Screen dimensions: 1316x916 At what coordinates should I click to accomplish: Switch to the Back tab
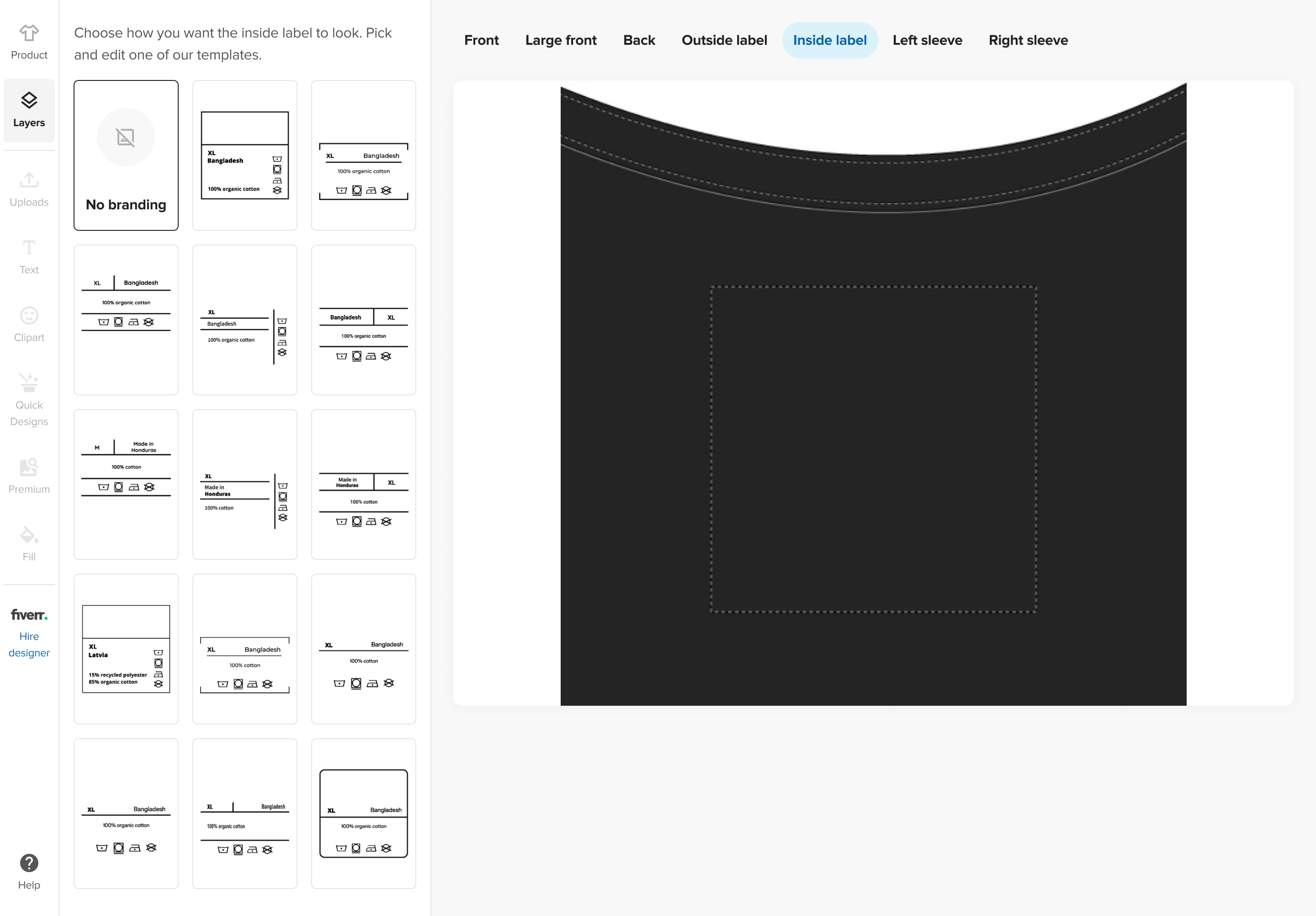click(x=638, y=40)
